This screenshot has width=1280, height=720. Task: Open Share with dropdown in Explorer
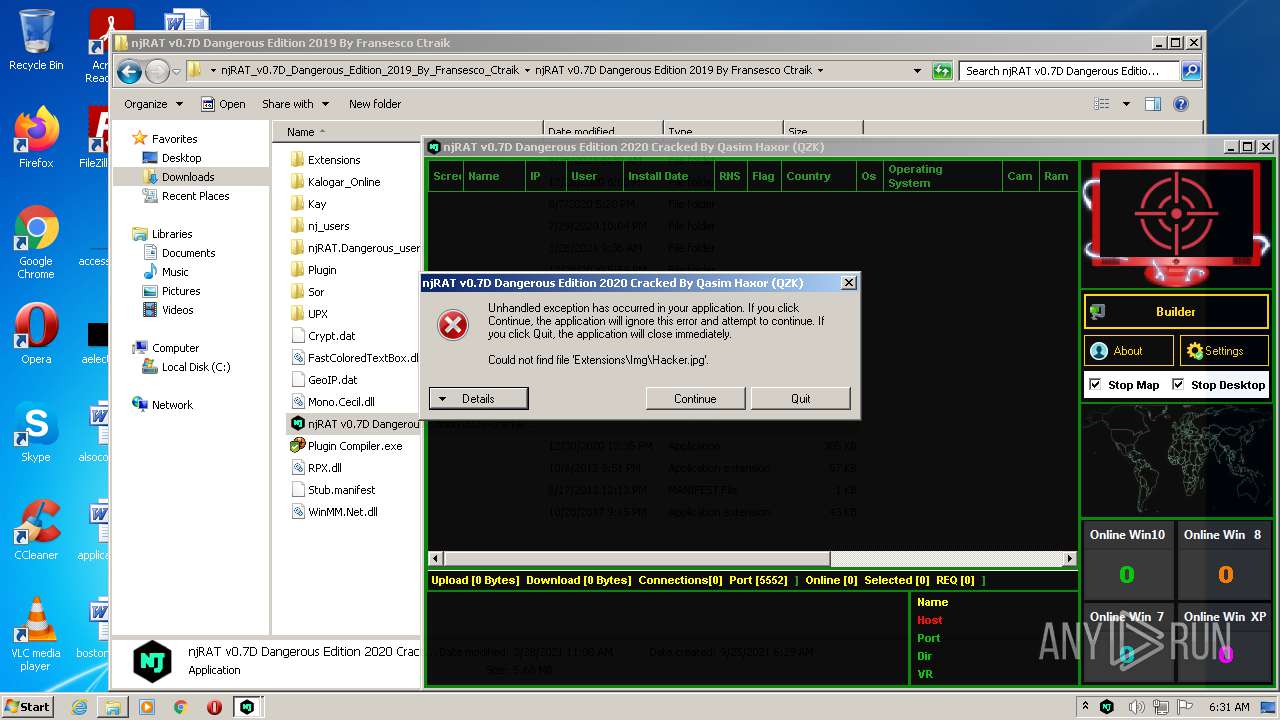[295, 104]
